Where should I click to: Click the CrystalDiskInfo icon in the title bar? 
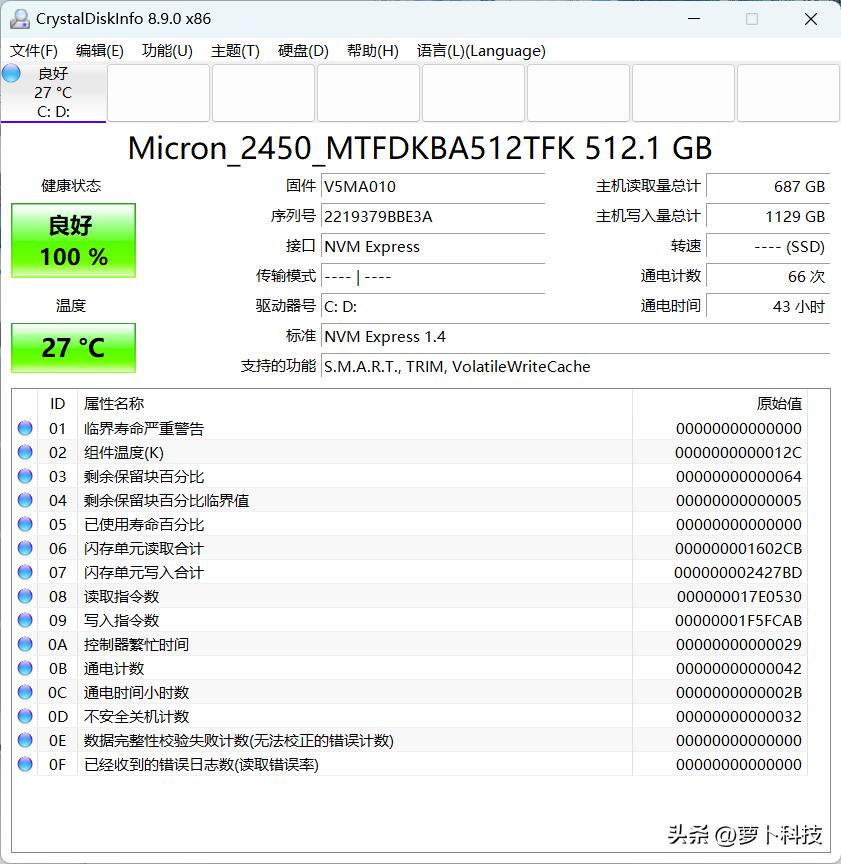tap(22, 18)
